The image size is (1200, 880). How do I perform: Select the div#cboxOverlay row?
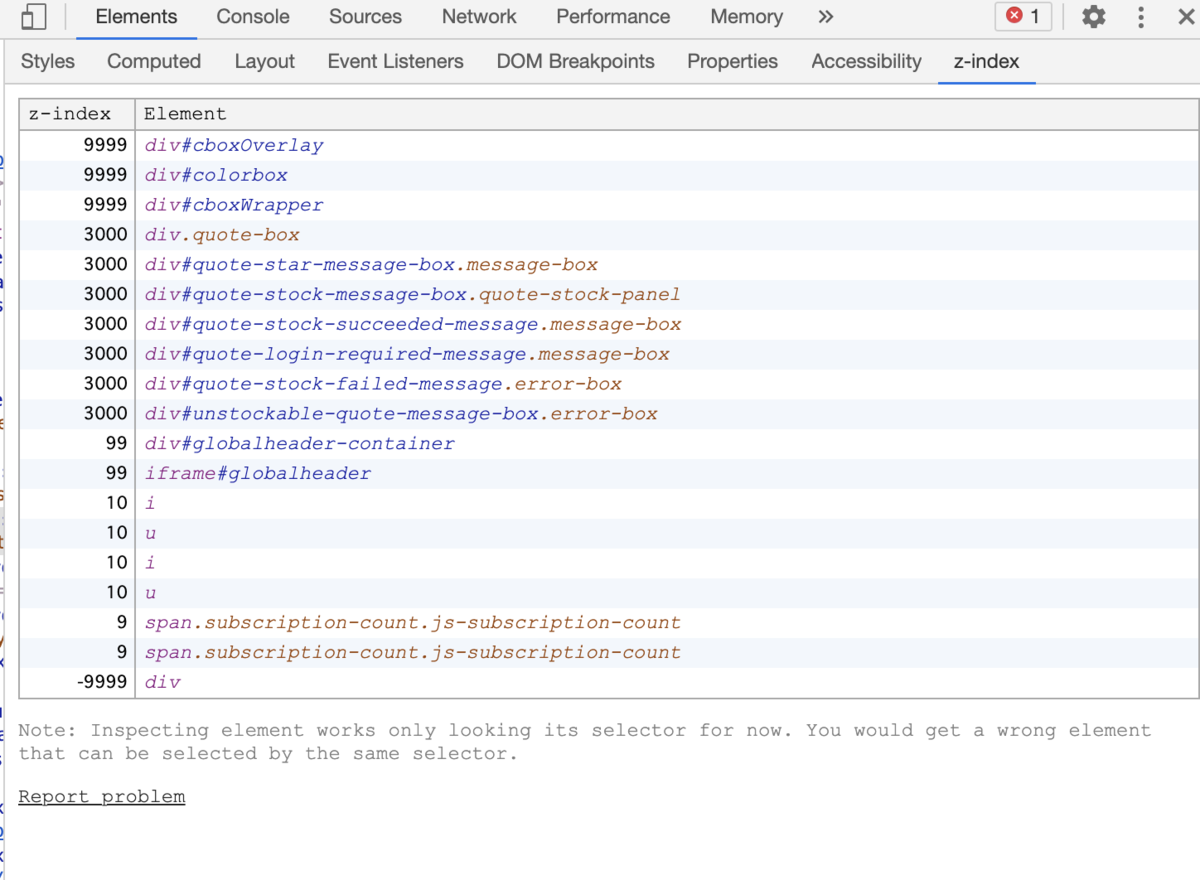[x=609, y=146]
